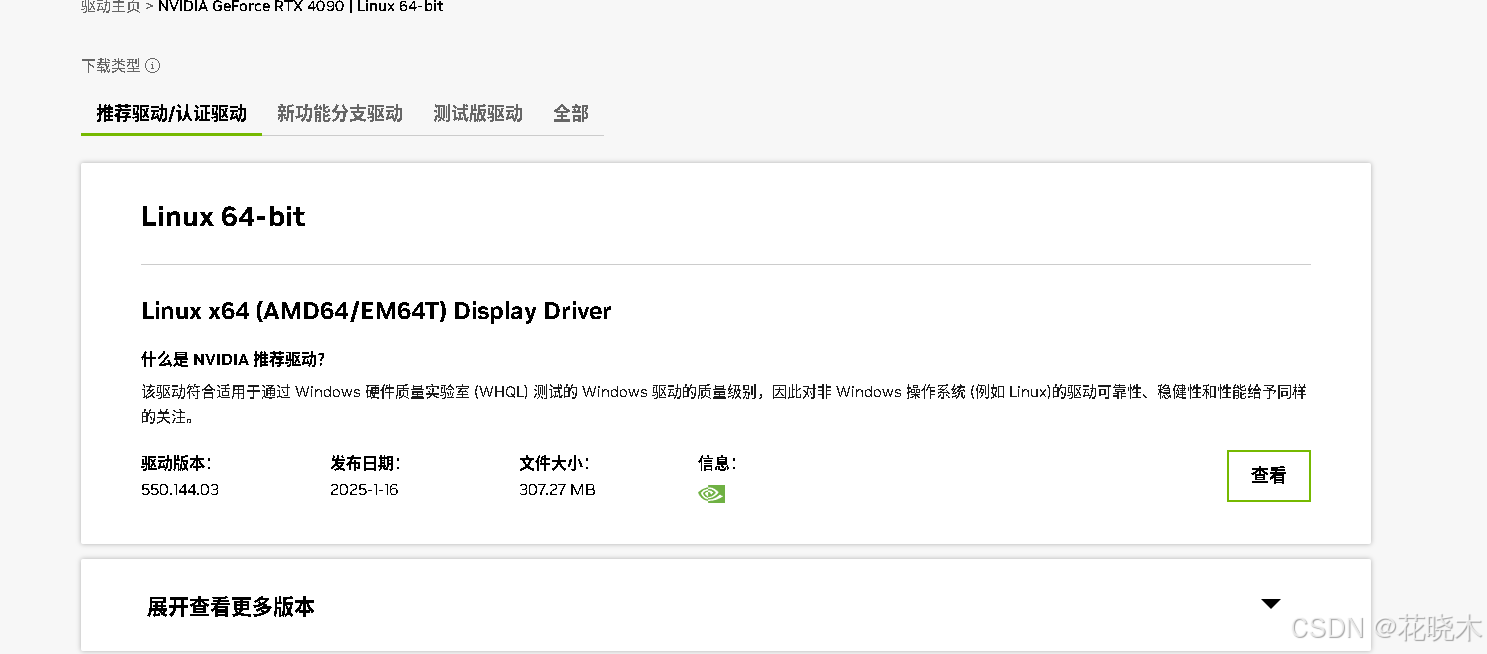Click the 下载类型 label
Image resolution: width=1487 pixels, height=654 pixels.
[111, 66]
